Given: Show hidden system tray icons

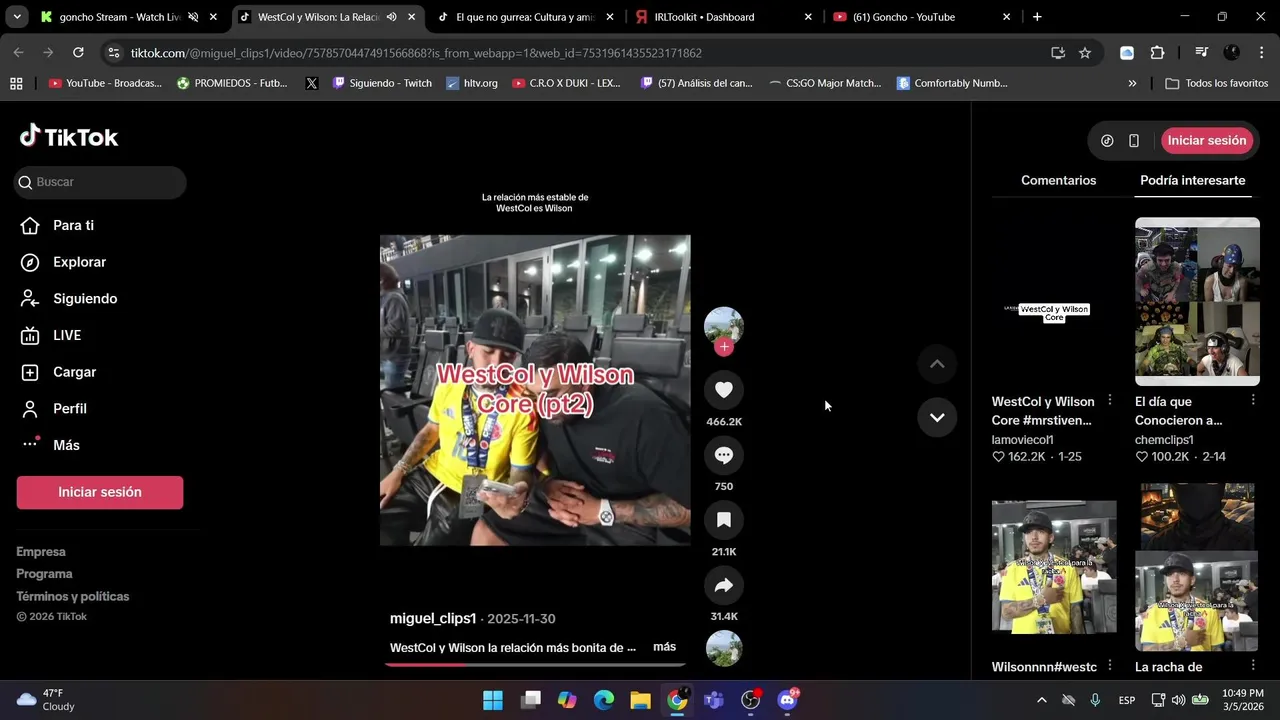Looking at the screenshot, I should point(1041,700).
